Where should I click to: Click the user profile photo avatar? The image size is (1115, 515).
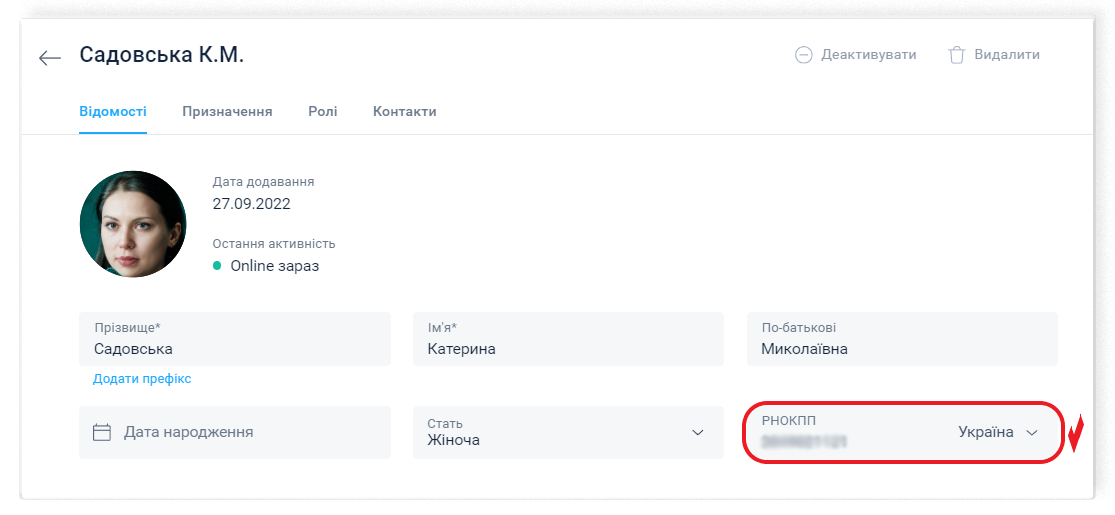[133, 224]
